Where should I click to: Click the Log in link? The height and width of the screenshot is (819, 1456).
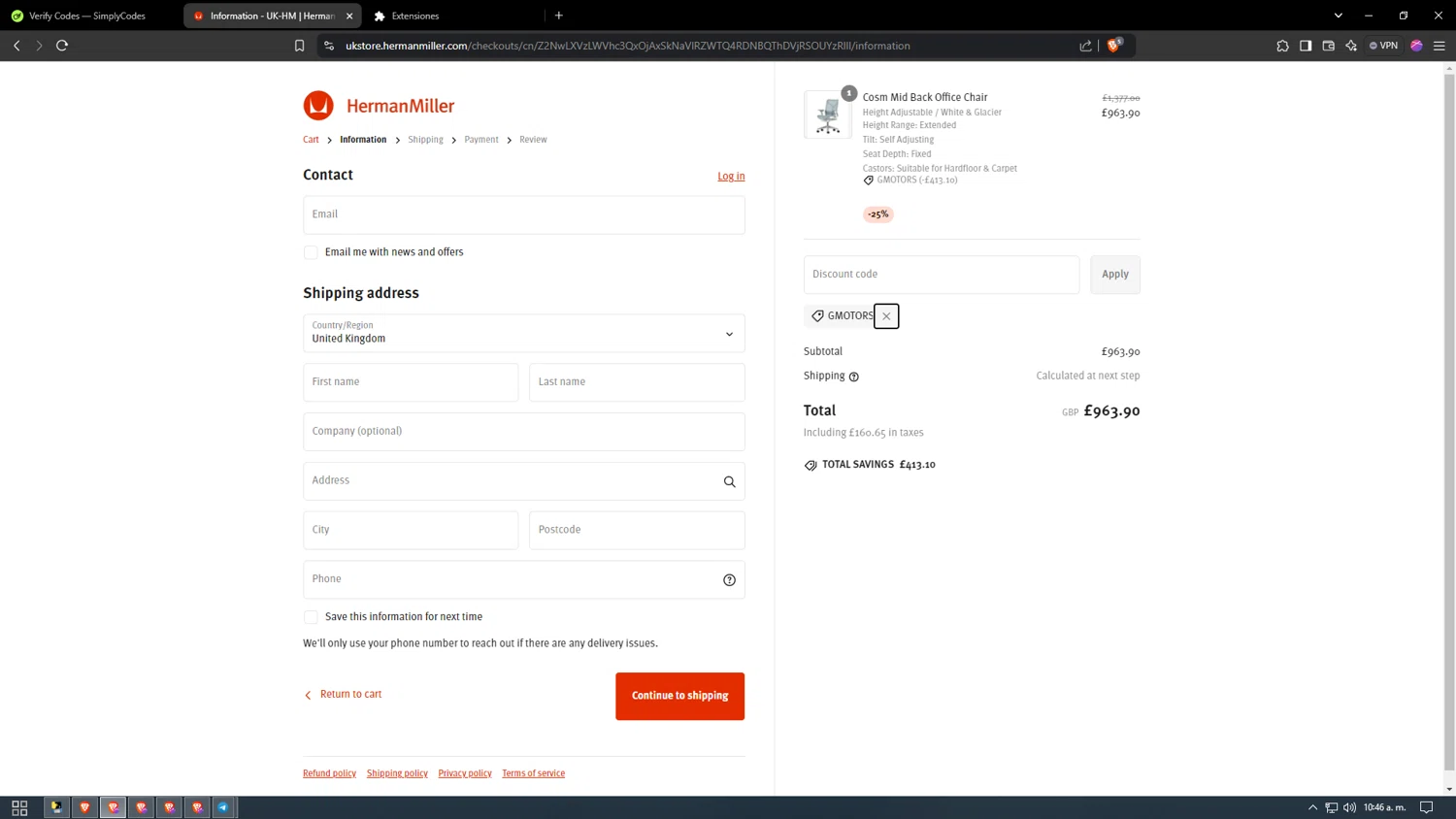click(x=731, y=176)
